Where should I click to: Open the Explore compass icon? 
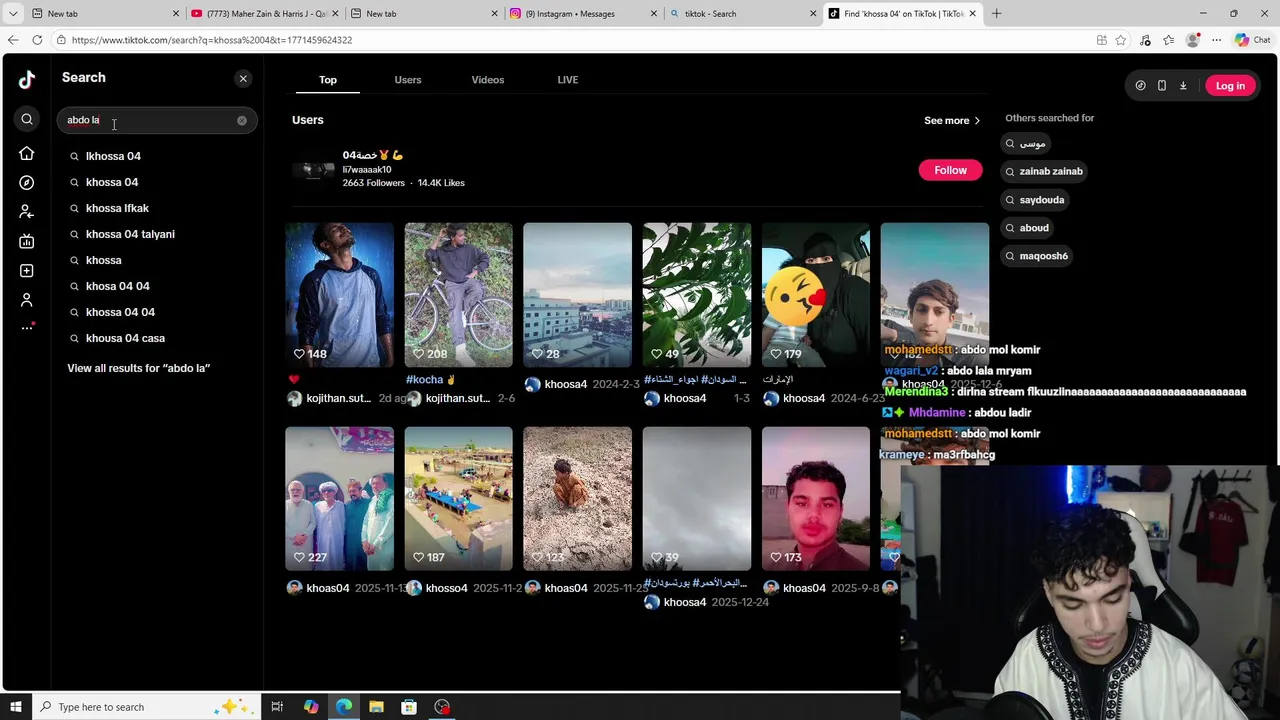tap(27, 183)
